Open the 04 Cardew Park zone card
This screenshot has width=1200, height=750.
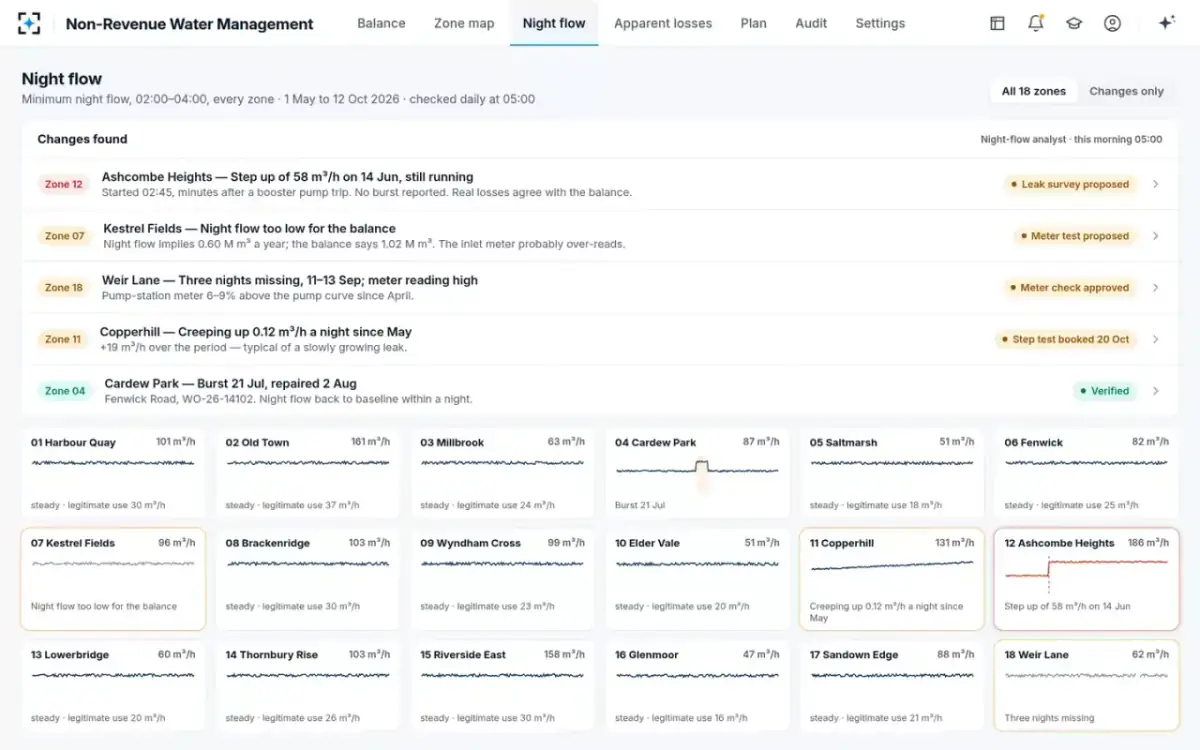697,473
